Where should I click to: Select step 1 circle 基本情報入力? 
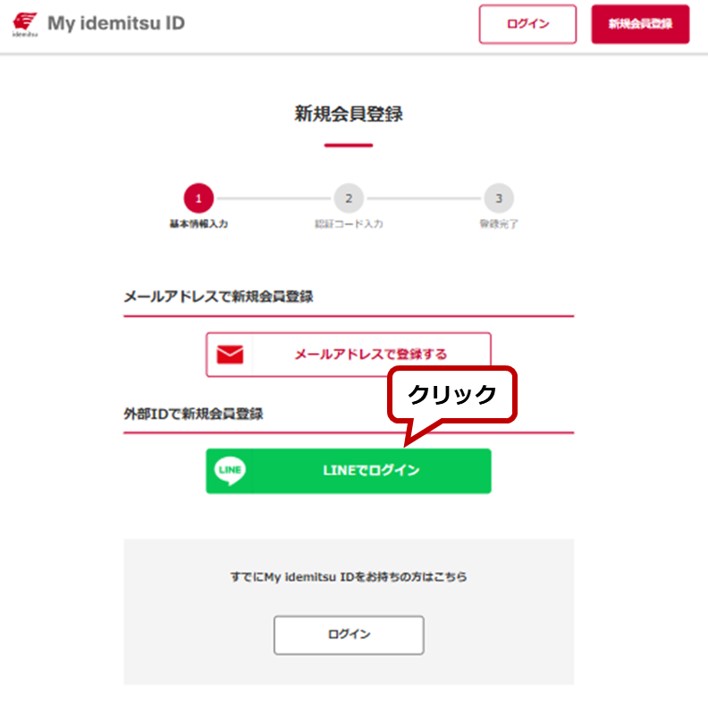[x=198, y=198]
